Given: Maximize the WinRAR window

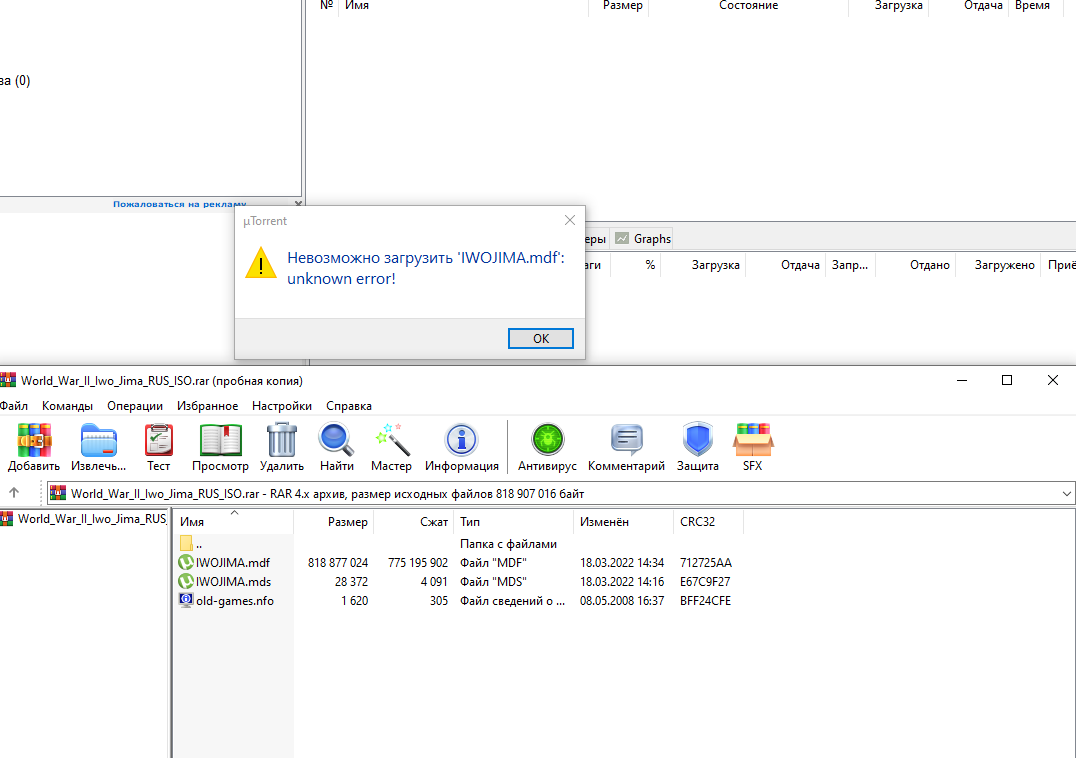Looking at the screenshot, I should click(1007, 380).
